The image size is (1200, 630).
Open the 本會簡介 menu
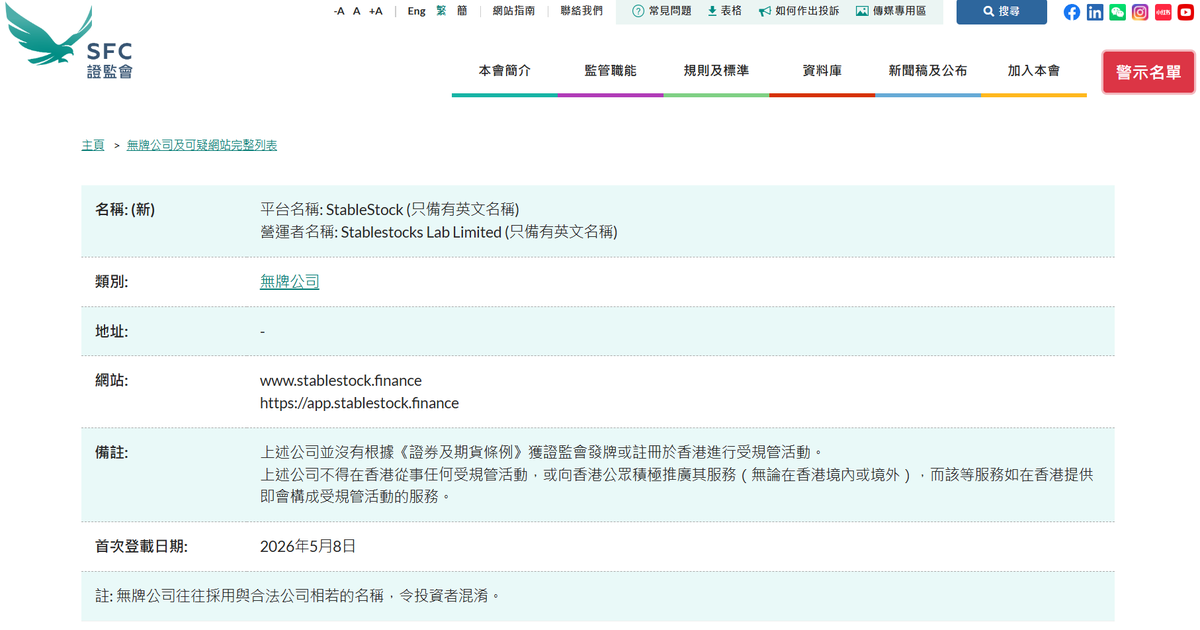coord(505,71)
